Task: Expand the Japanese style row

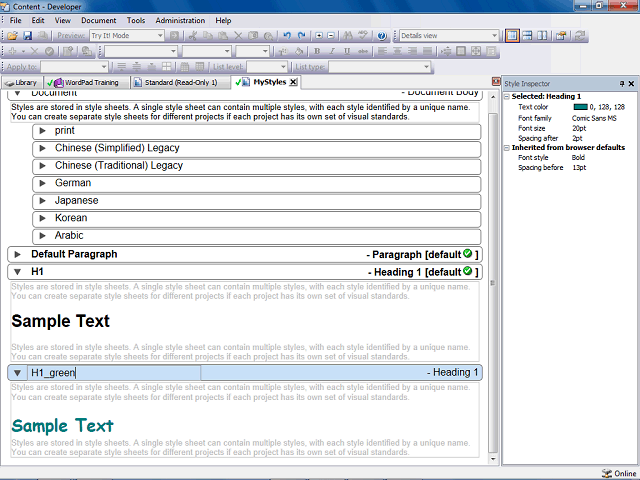Action: (42, 201)
